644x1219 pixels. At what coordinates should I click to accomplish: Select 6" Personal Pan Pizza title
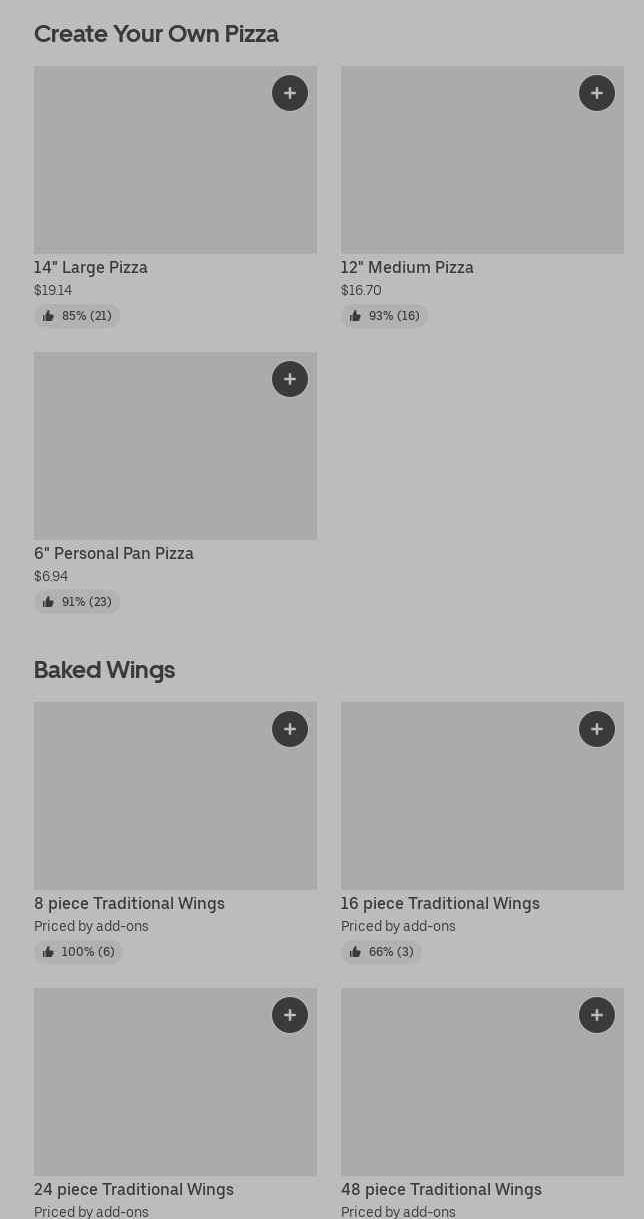(114, 554)
